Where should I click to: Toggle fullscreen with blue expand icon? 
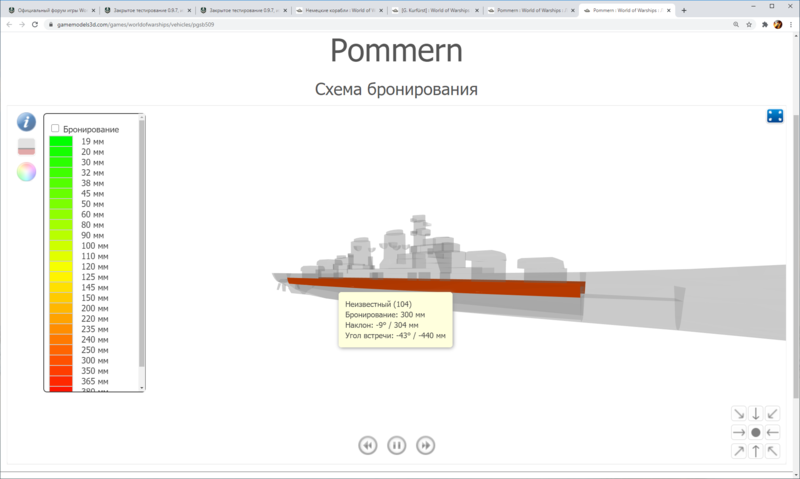pyautogui.click(x=775, y=116)
